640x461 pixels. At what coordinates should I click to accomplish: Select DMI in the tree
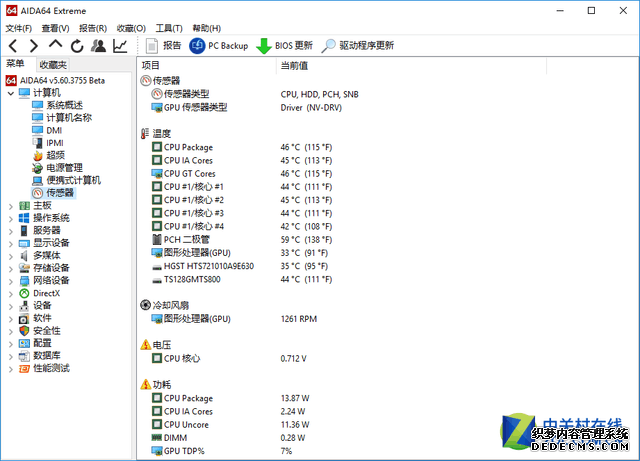pos(47,130)
